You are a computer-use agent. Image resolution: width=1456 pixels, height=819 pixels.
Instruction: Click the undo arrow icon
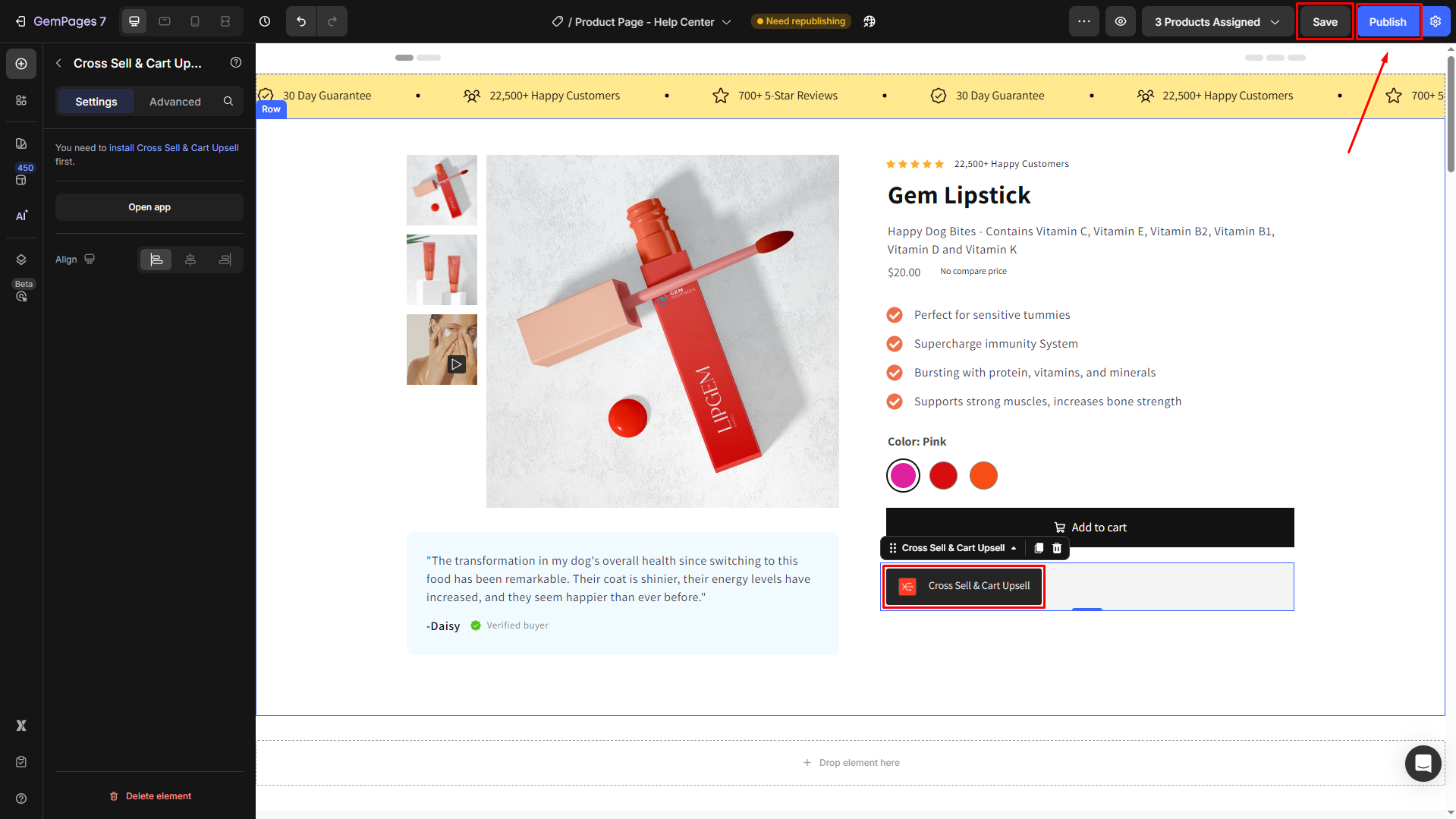[301, 21]
